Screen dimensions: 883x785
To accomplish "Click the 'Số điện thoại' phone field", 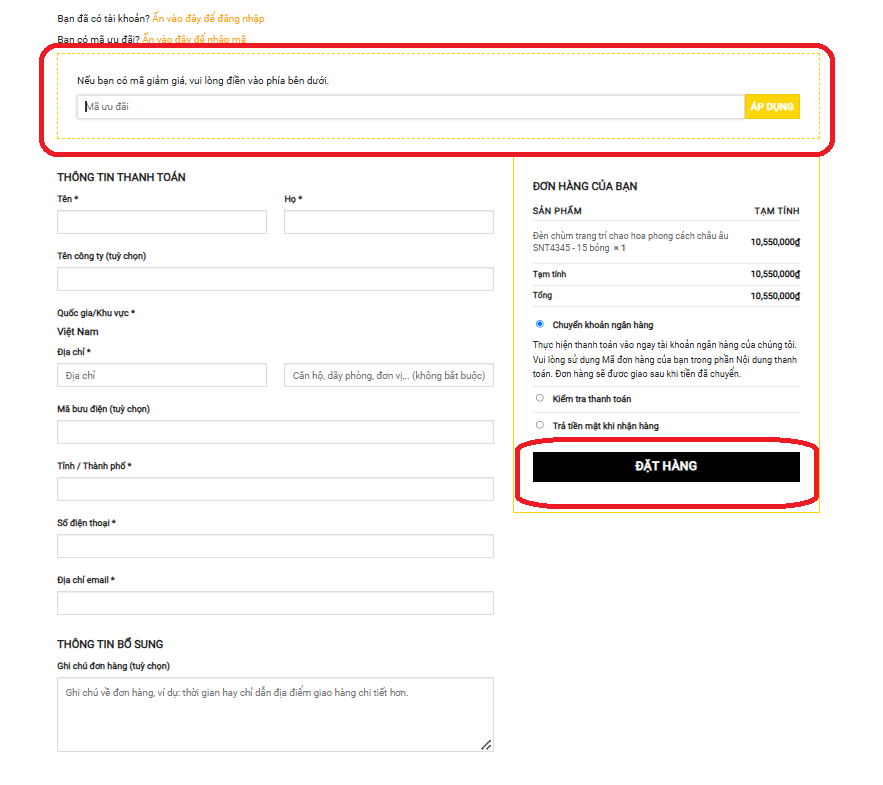I will (x=275, y=546).
